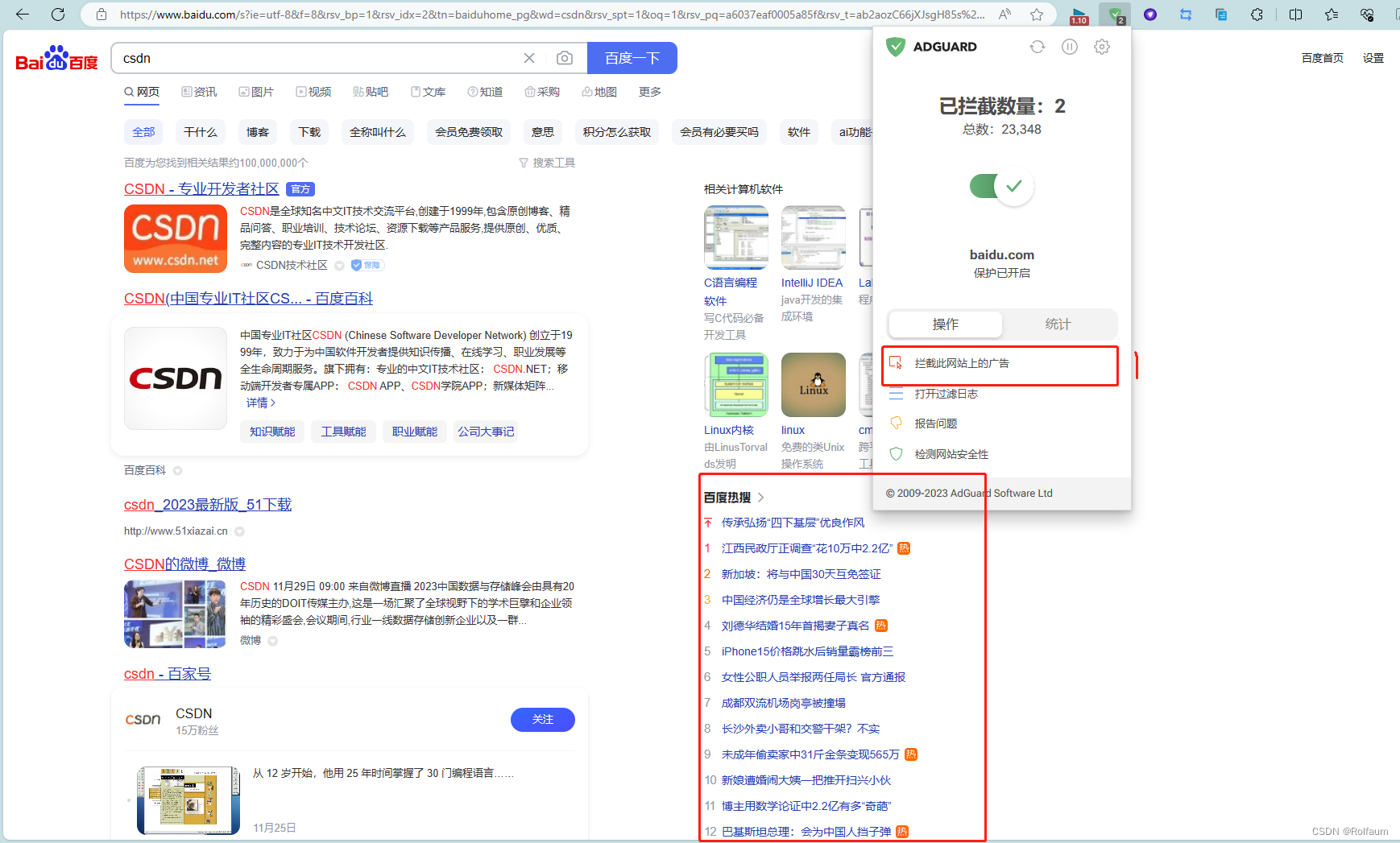Open the site info lock icon
The width and height of the screenshot is (1400, 843).
(x=101, y=14)
